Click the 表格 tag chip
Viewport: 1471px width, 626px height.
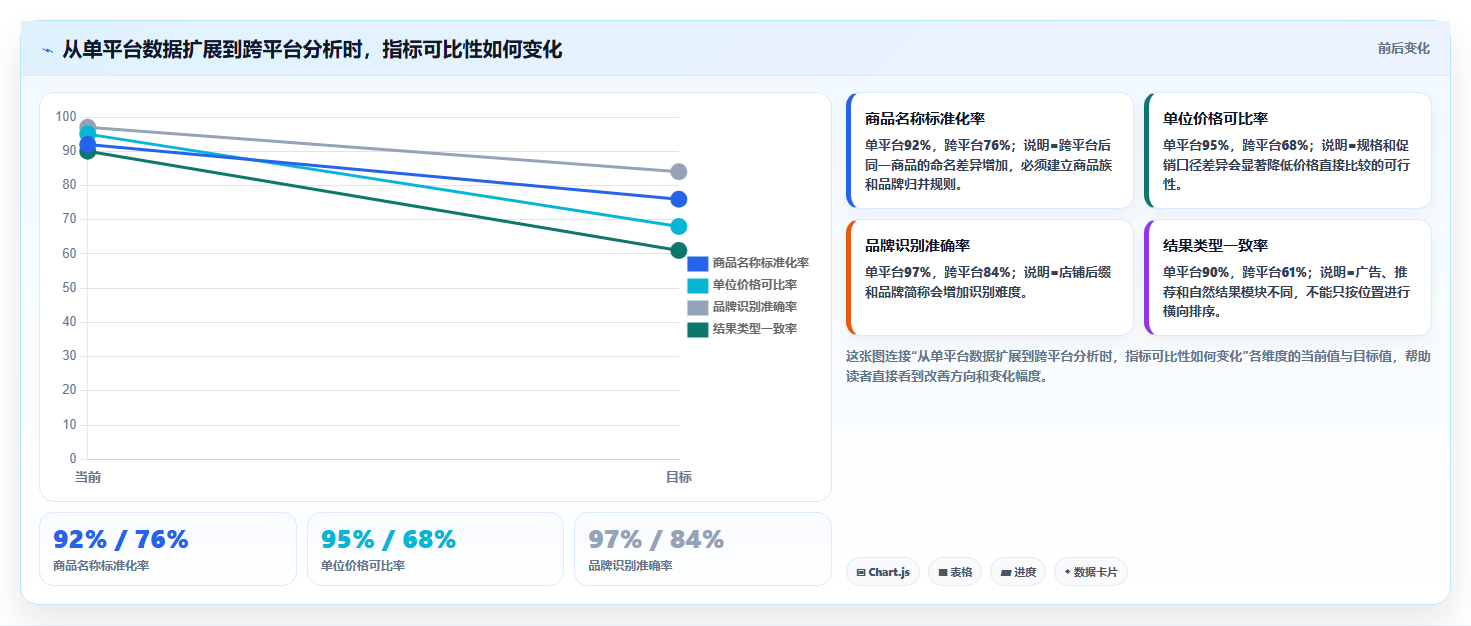tap(955, 572)
